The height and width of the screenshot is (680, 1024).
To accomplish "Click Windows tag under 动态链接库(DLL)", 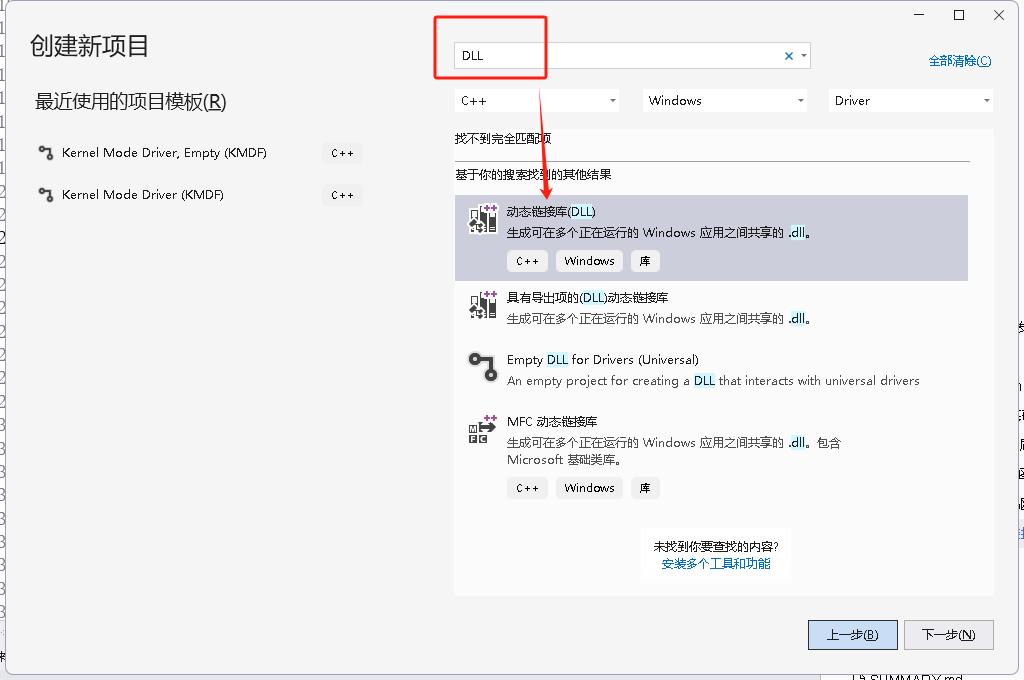I will tap(589, 261).
